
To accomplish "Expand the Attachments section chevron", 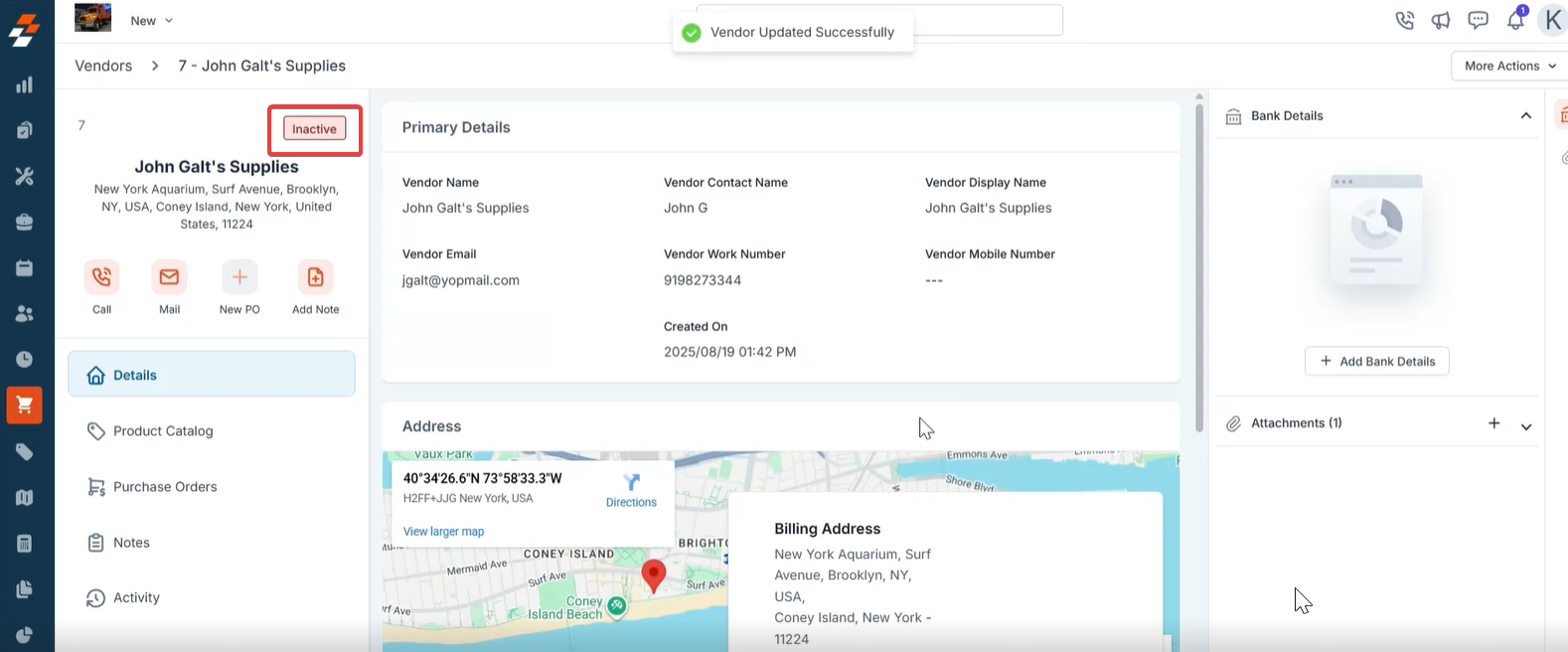I will [x=1525, y=426].
